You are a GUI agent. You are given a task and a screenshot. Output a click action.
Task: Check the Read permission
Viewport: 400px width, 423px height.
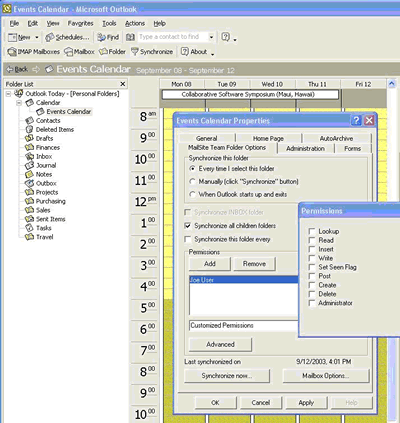312,240
